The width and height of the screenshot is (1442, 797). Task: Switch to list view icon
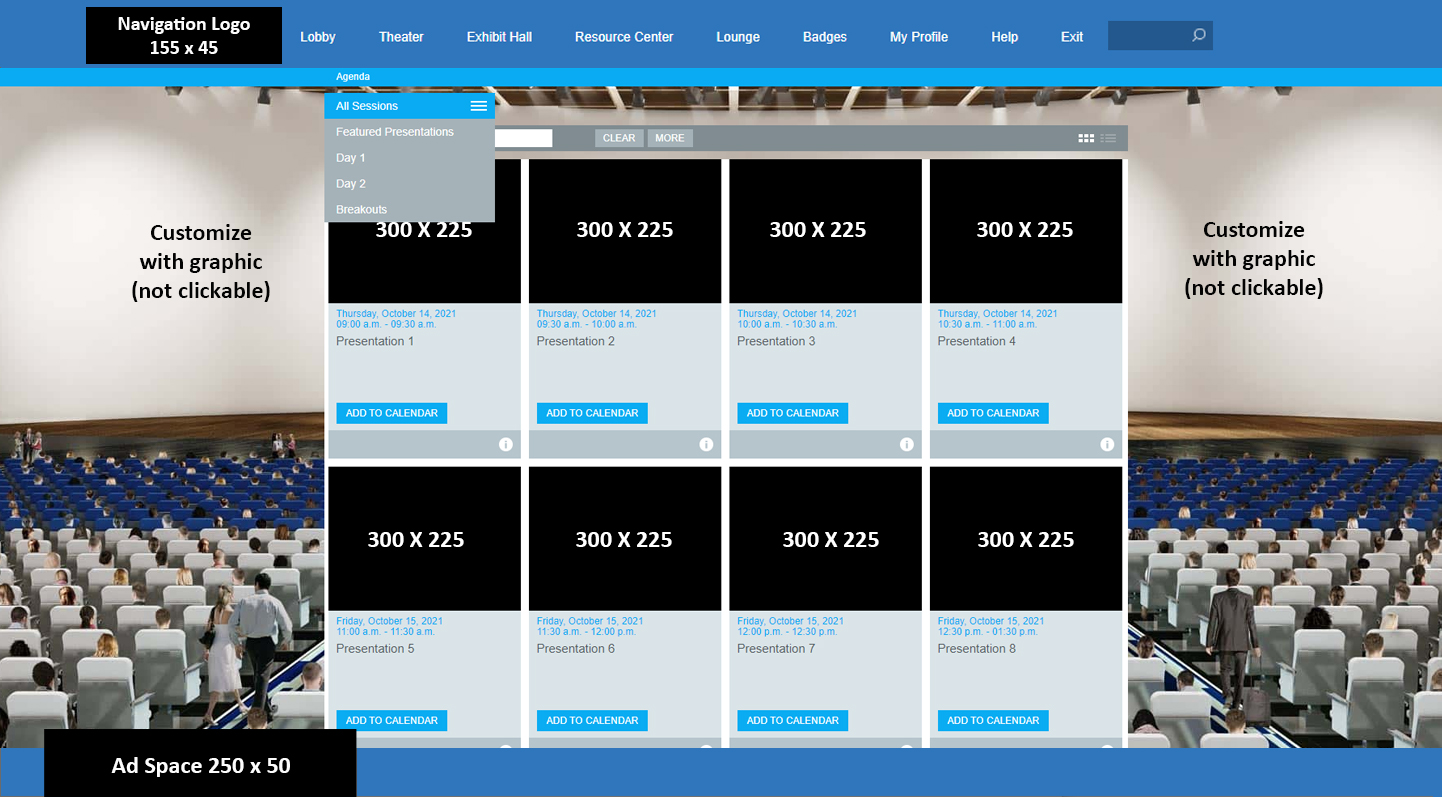(x=1108, y=138)
